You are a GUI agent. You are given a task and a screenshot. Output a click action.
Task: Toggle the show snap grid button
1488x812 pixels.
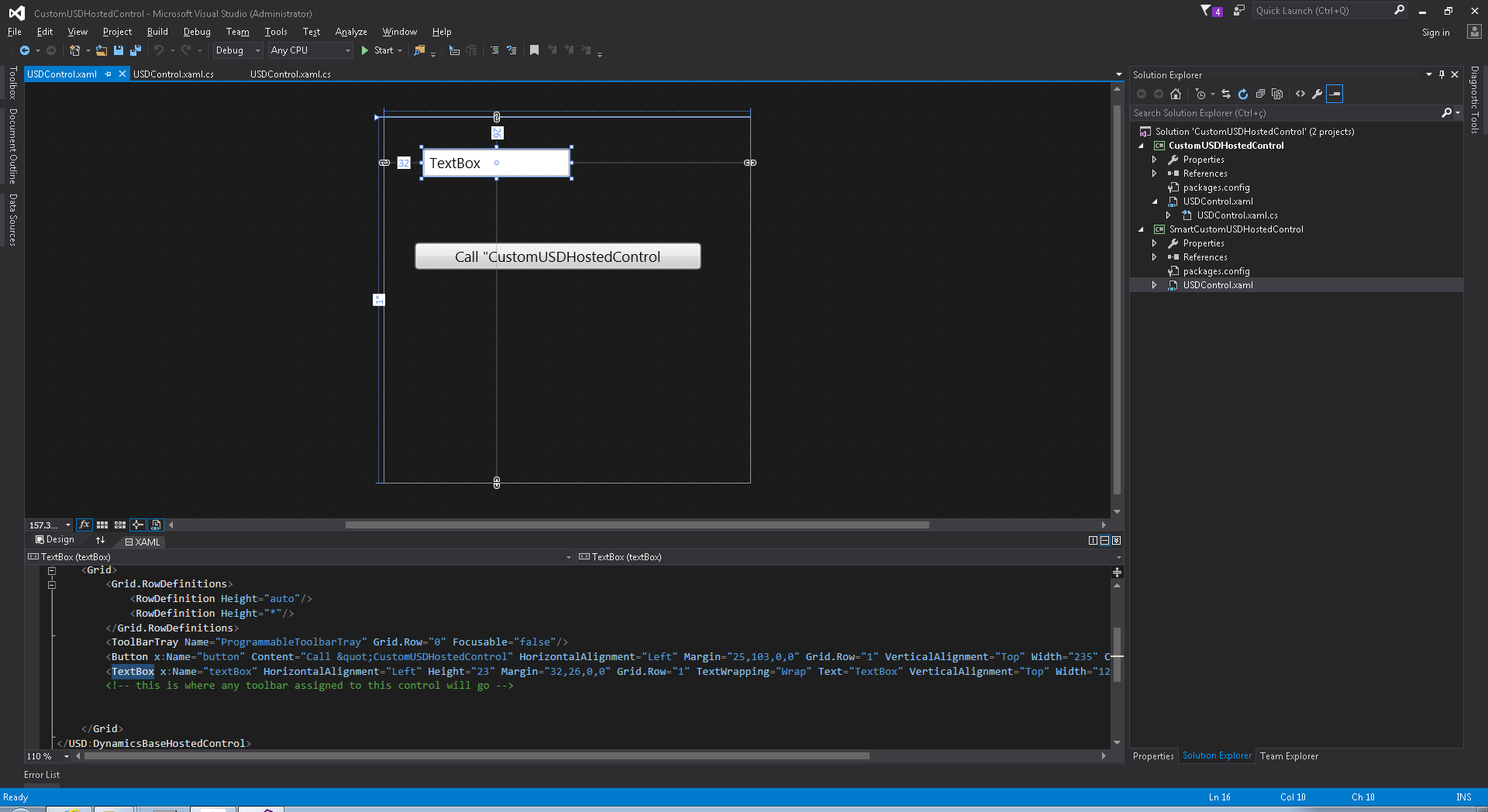pyautogui.click(x=102, y=525)
